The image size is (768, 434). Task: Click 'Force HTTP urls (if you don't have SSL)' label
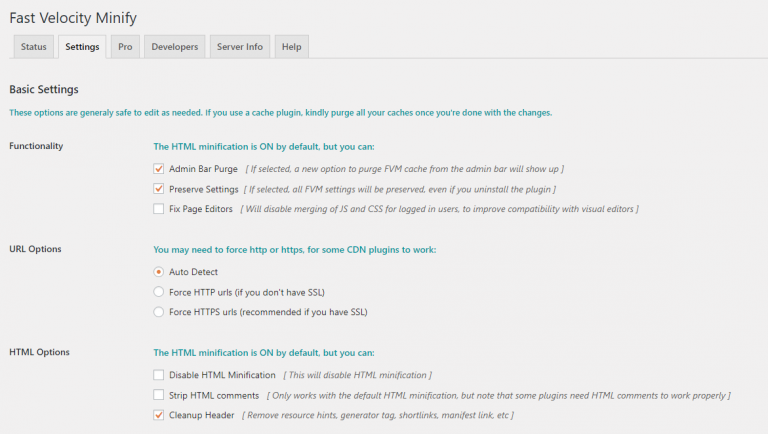click(x=247, y=292)
